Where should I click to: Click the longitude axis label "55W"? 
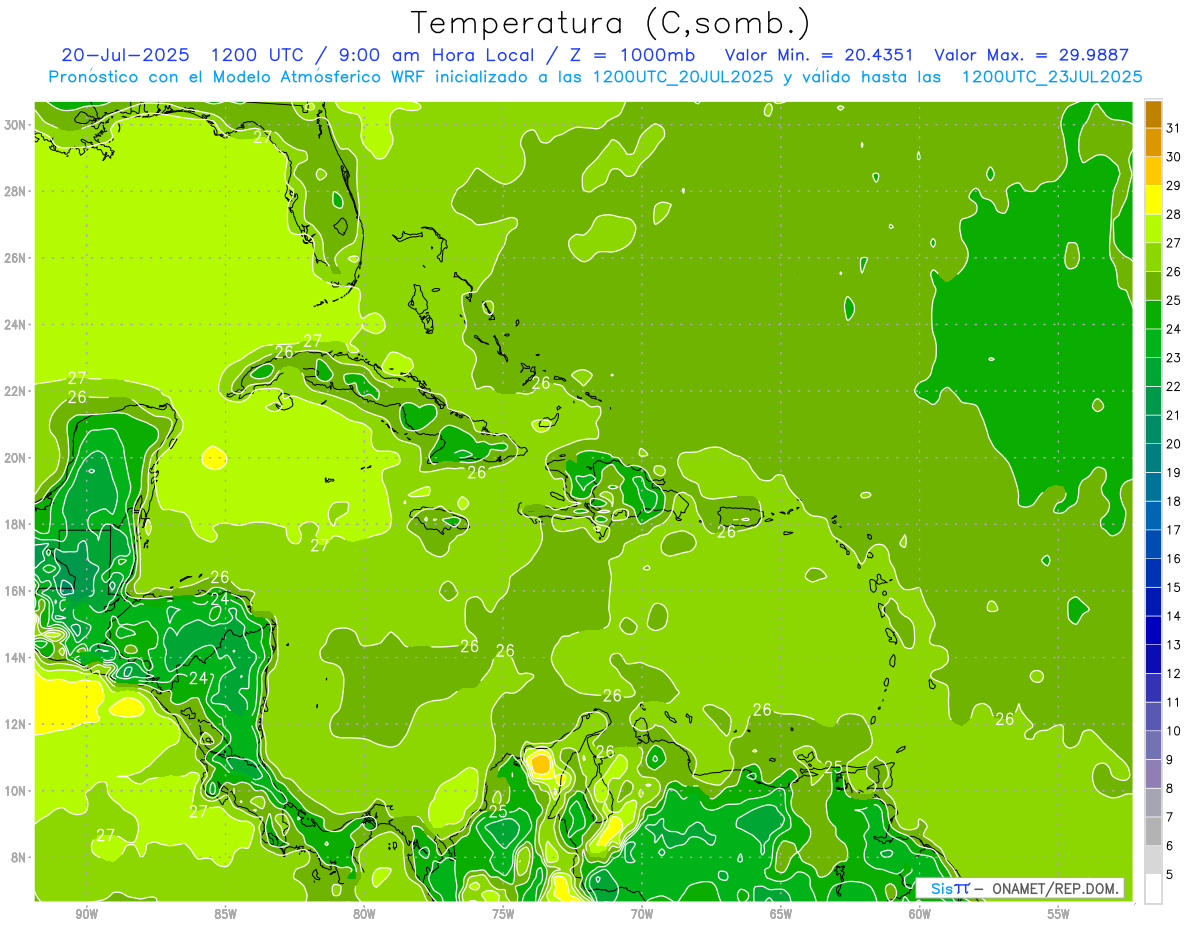coord(1059,915)
